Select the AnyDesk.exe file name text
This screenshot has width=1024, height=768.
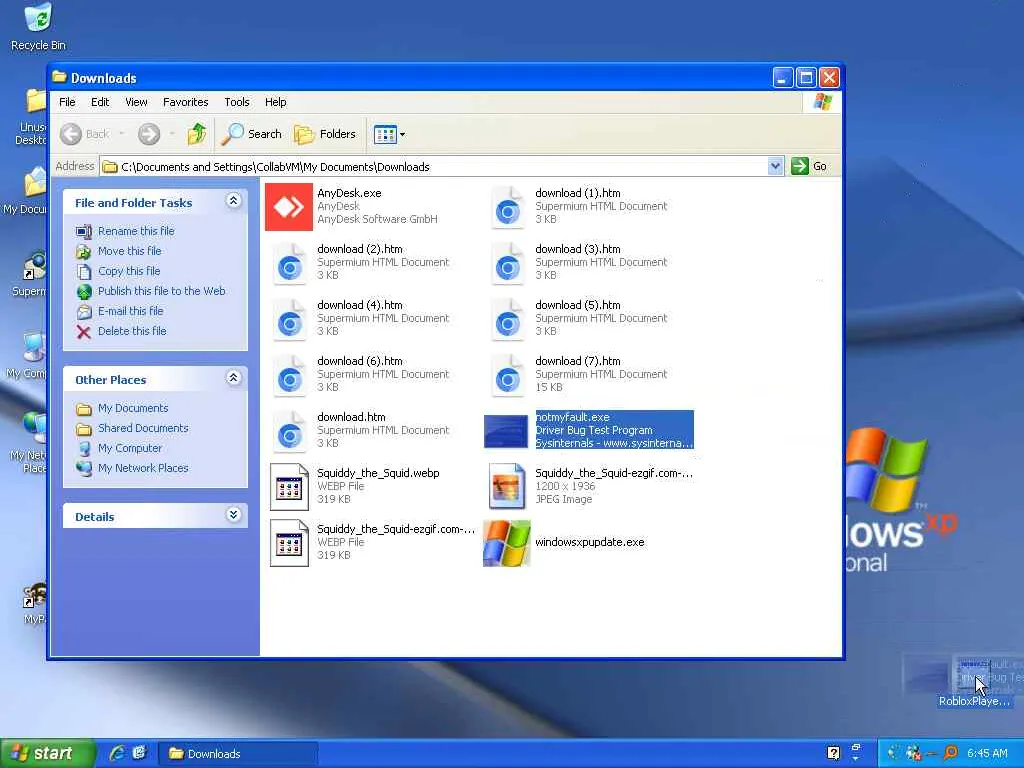349,193
